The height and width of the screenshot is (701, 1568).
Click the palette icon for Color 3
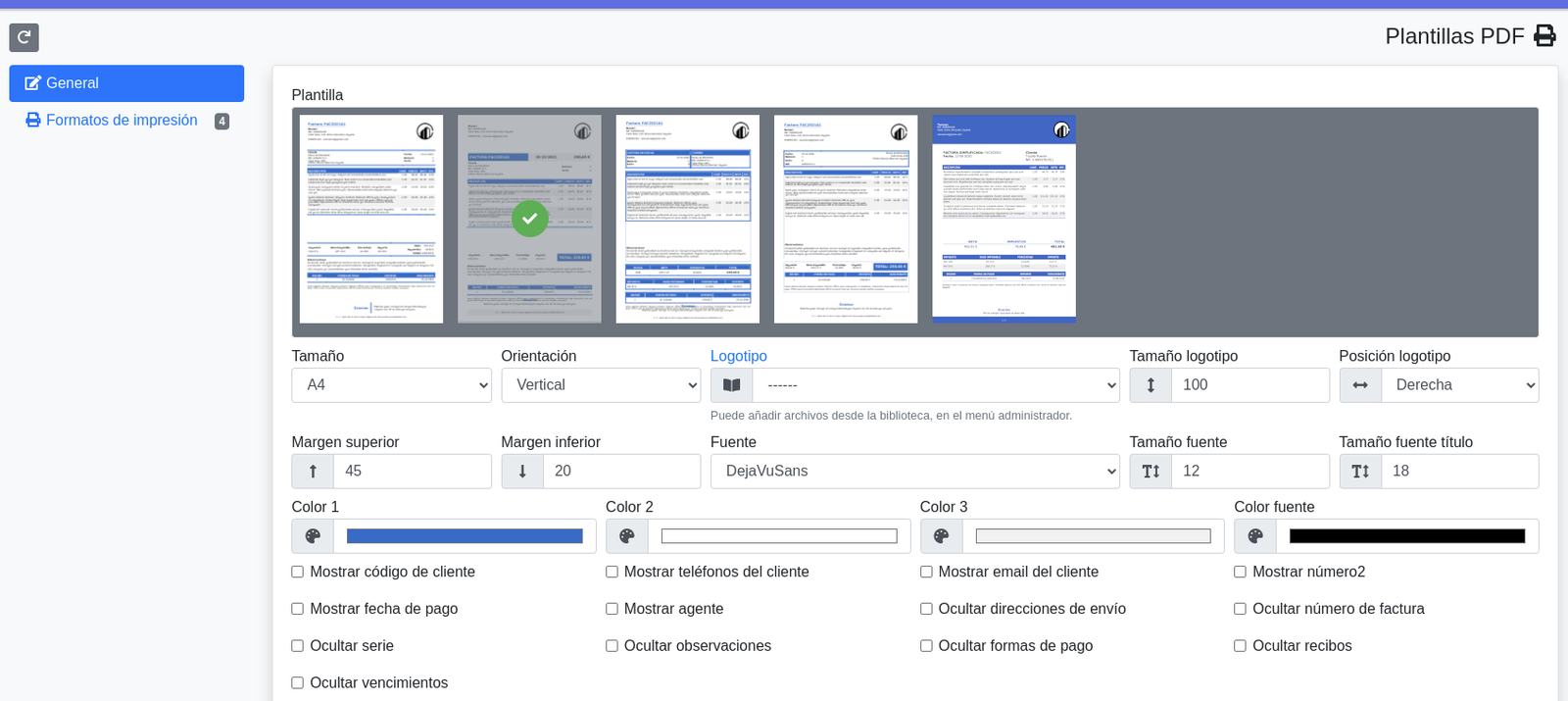click(941, 536)
